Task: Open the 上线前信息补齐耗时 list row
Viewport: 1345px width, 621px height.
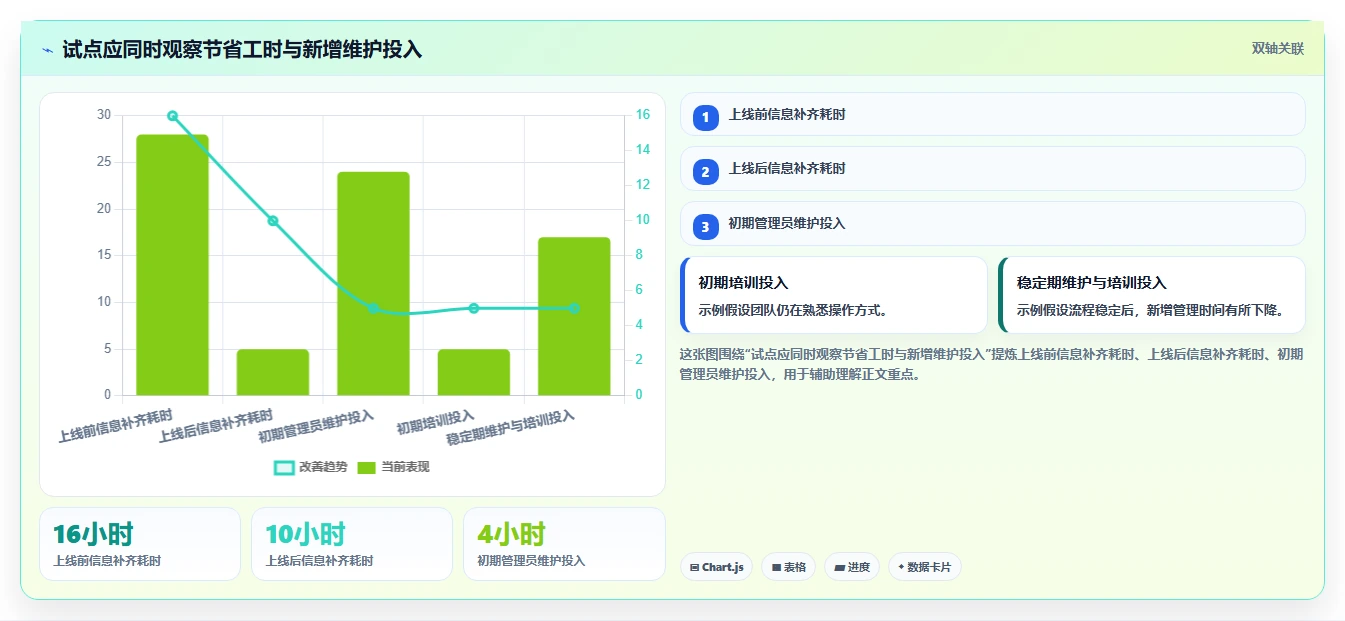Action: pyautogui.click(x=992, y=114)
